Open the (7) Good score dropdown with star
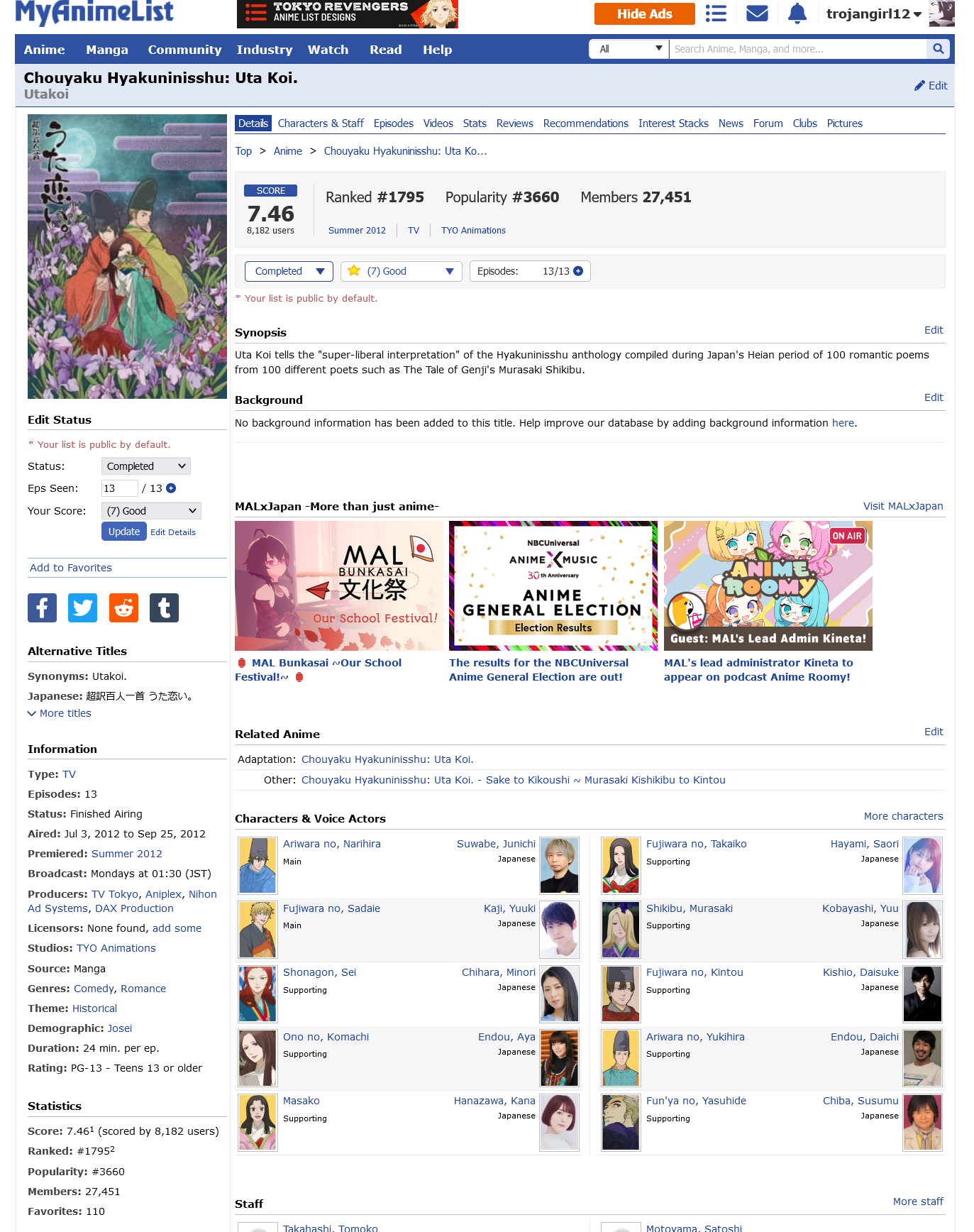Image resolution: width=974 pixels, height=1232 pixels. (x=402, y=271)
